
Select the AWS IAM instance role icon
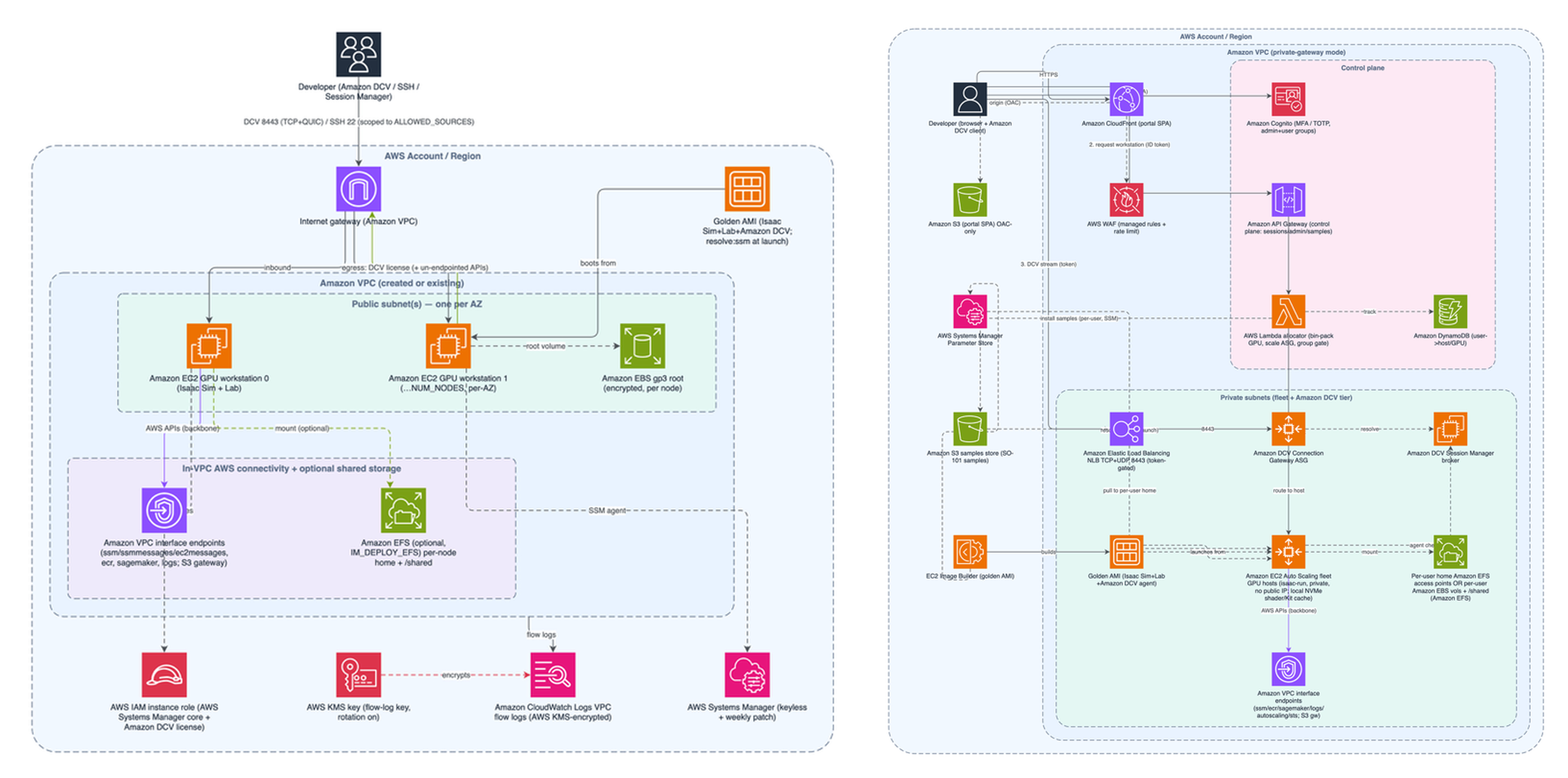point(164,674)
